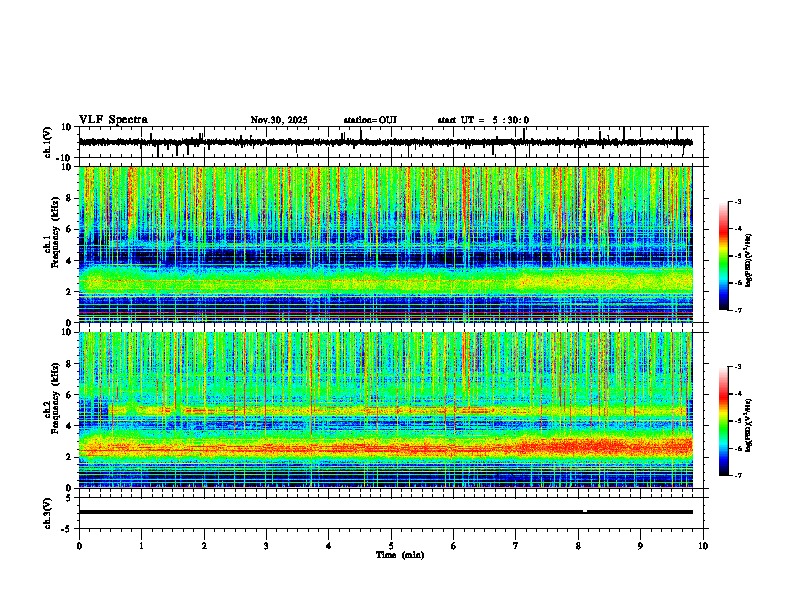
Task: Click the ch.1 voltage waveform trace
Action: tap(385, 142)
